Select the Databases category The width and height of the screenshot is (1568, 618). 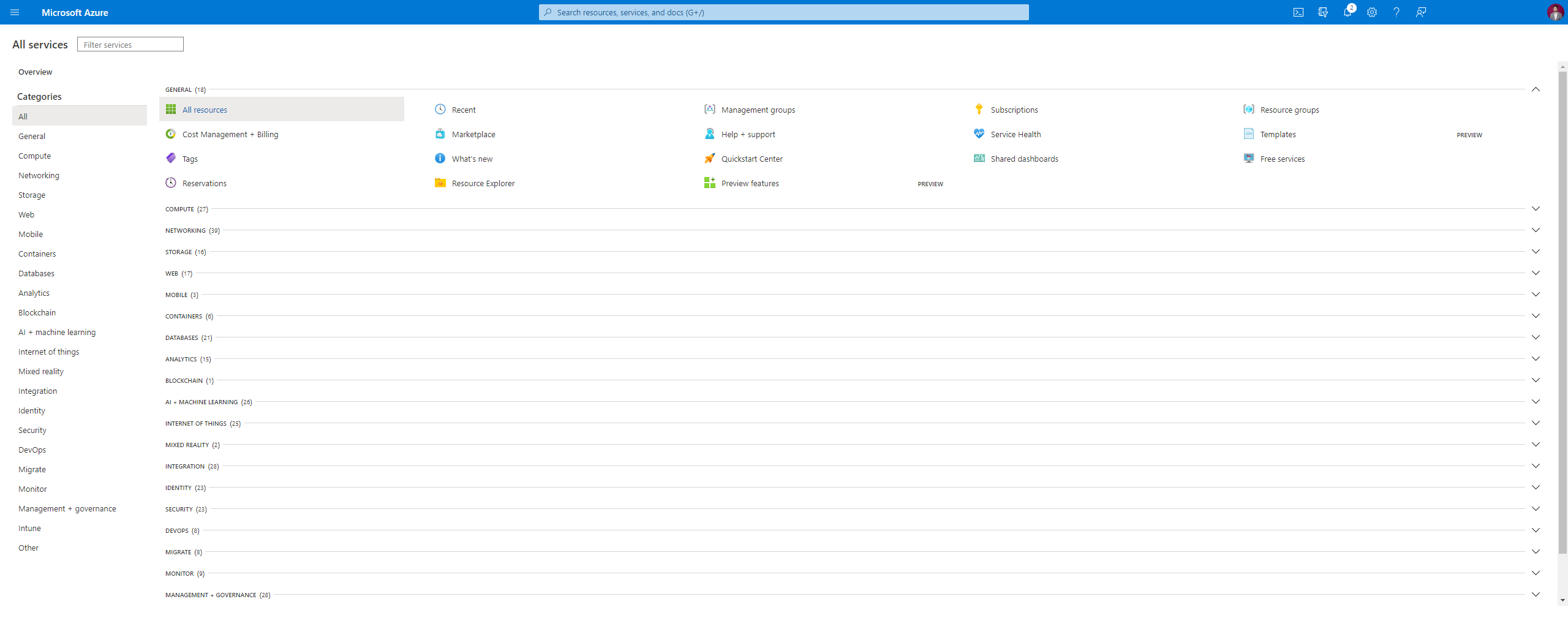click(x=36, y=273)
